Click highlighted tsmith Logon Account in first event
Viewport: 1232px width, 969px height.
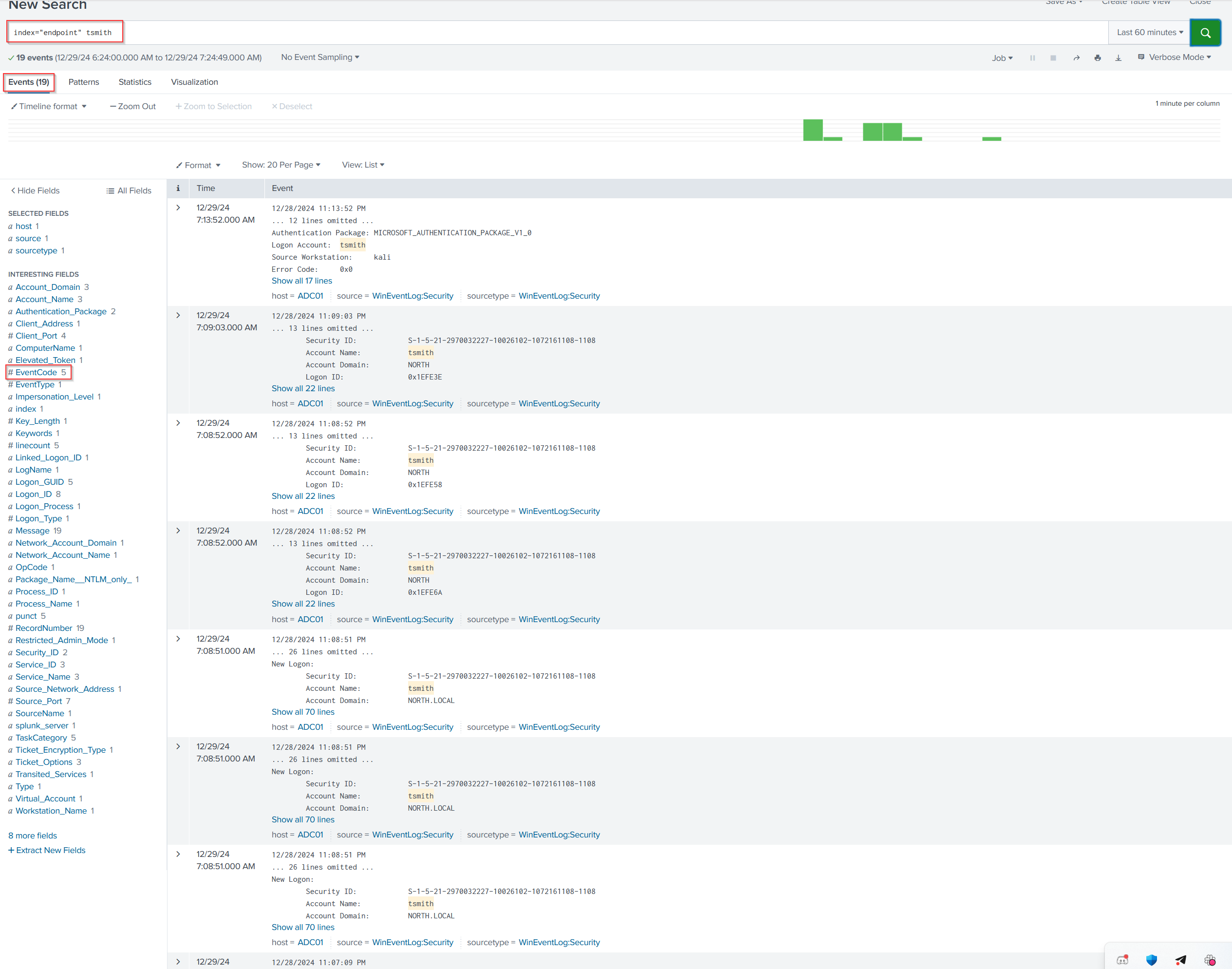[353, 245]
